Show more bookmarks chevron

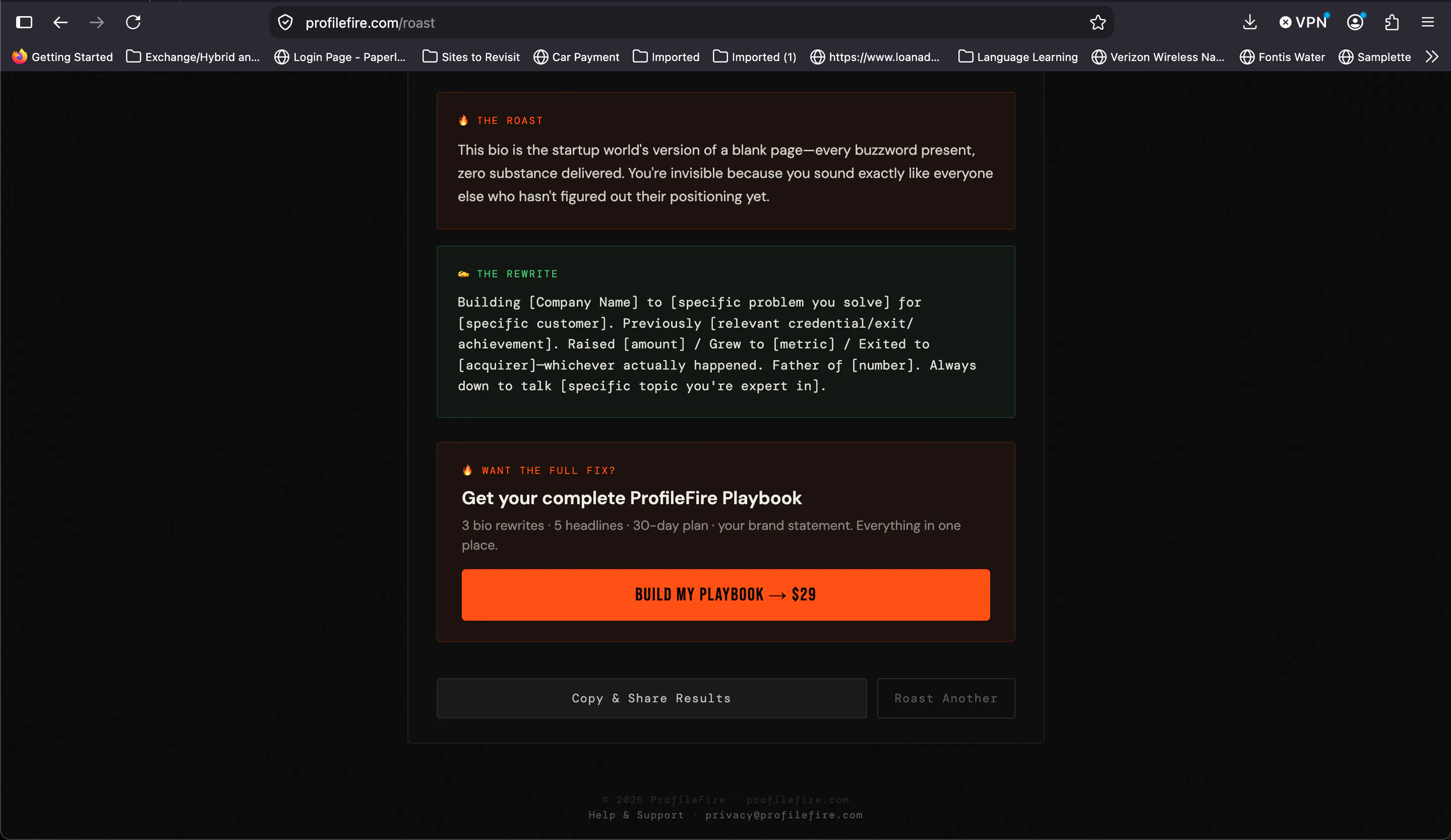click(x=1432, y=56)
